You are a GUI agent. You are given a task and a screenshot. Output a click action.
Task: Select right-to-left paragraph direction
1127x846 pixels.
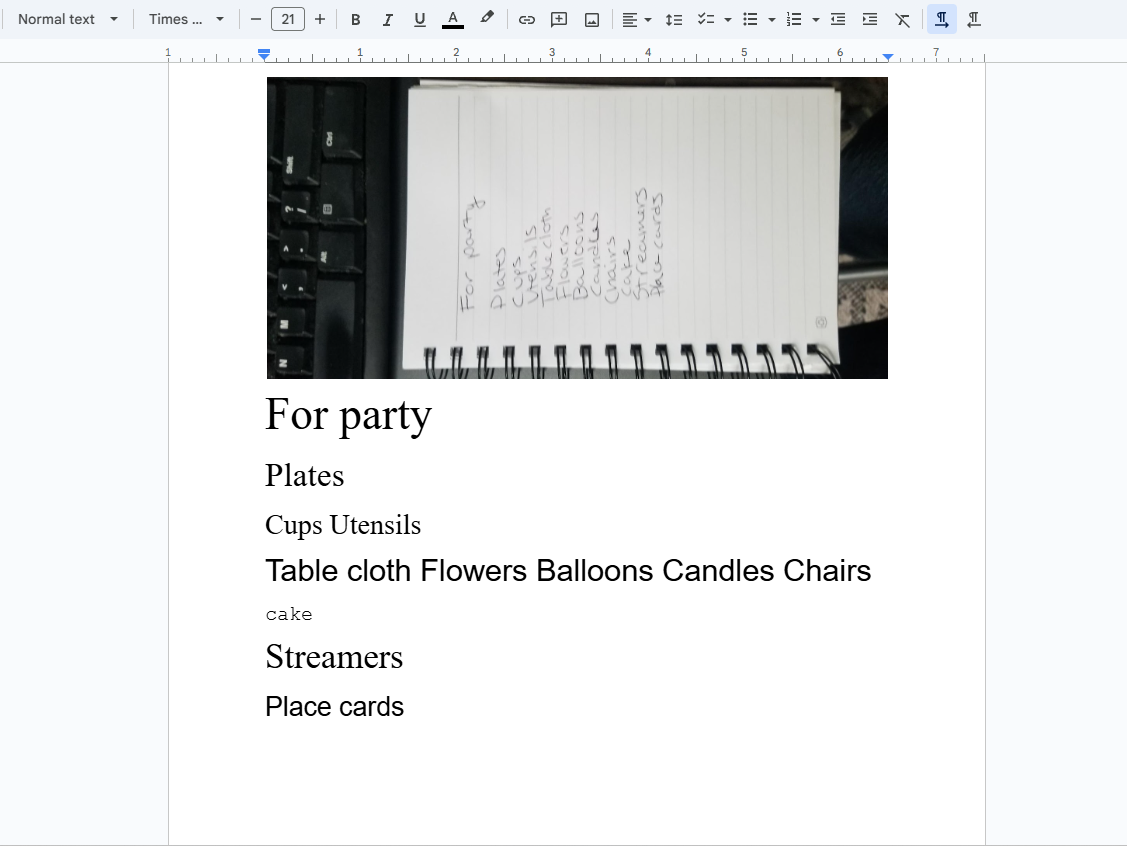click(974, 19)
